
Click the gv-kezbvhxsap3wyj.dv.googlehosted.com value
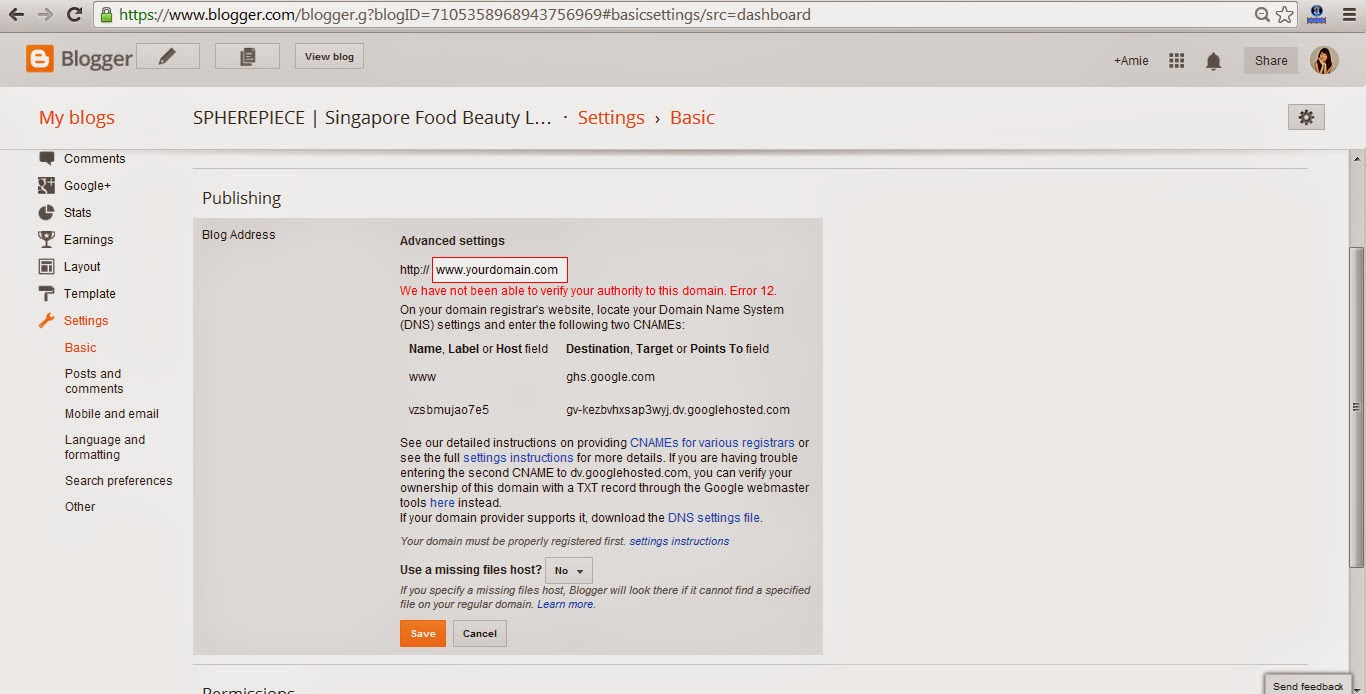click(678, 409)
